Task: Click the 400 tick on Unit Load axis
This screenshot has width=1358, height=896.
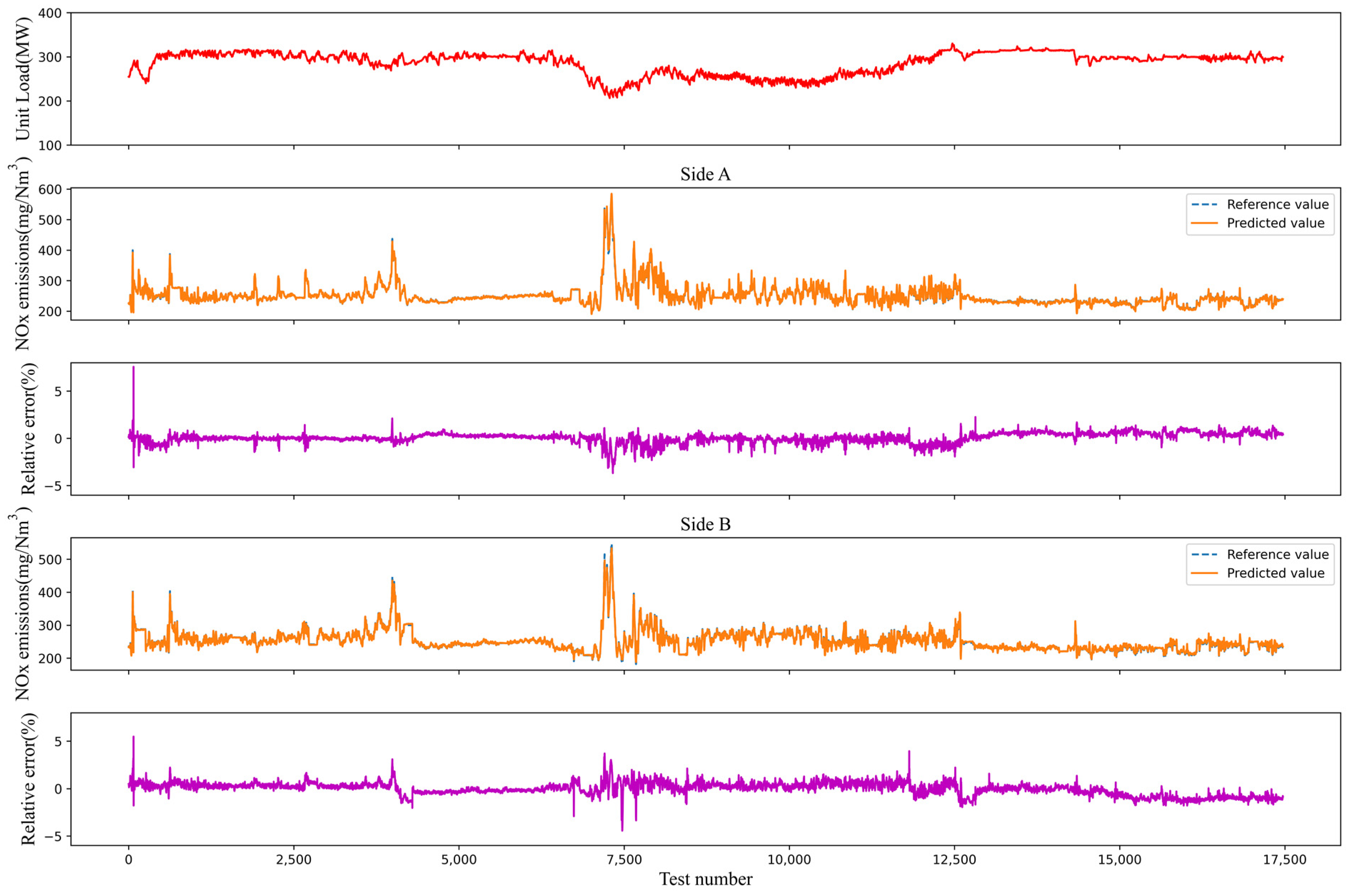Action: tap(50, 13)
